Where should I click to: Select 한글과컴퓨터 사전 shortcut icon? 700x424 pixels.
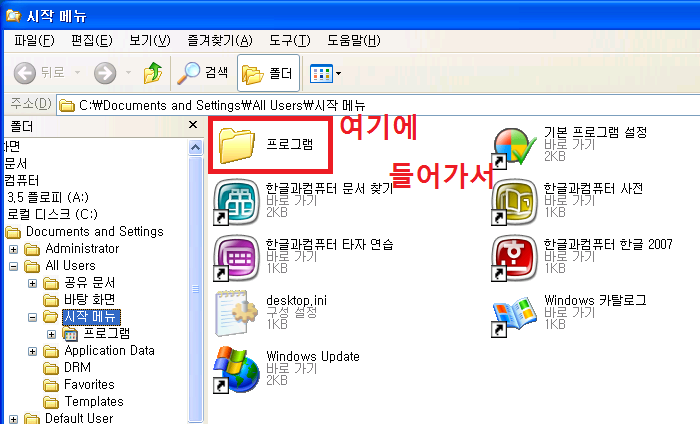click(514, 202)
